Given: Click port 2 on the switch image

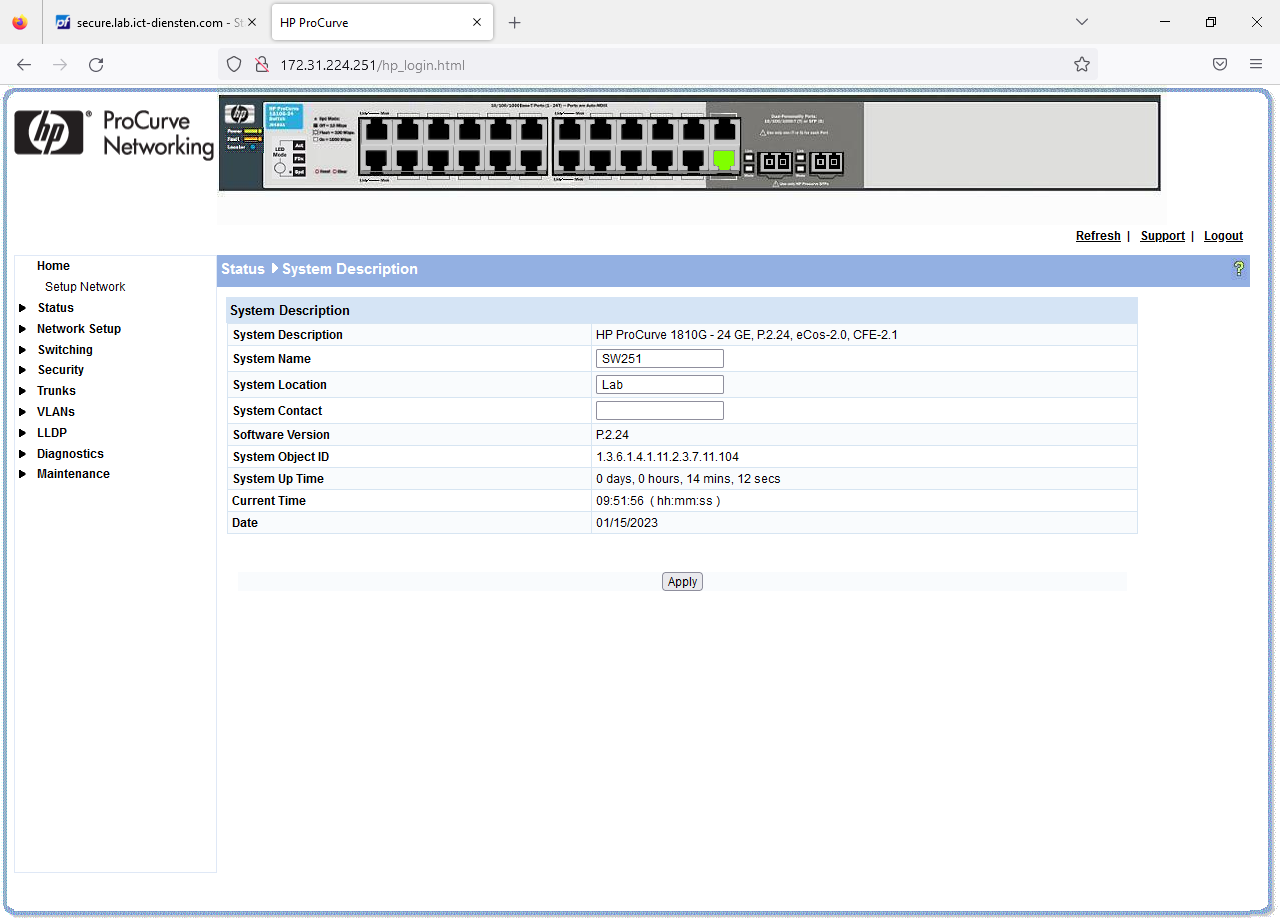Looking at the screenshot, I should (x=376, y=159).
